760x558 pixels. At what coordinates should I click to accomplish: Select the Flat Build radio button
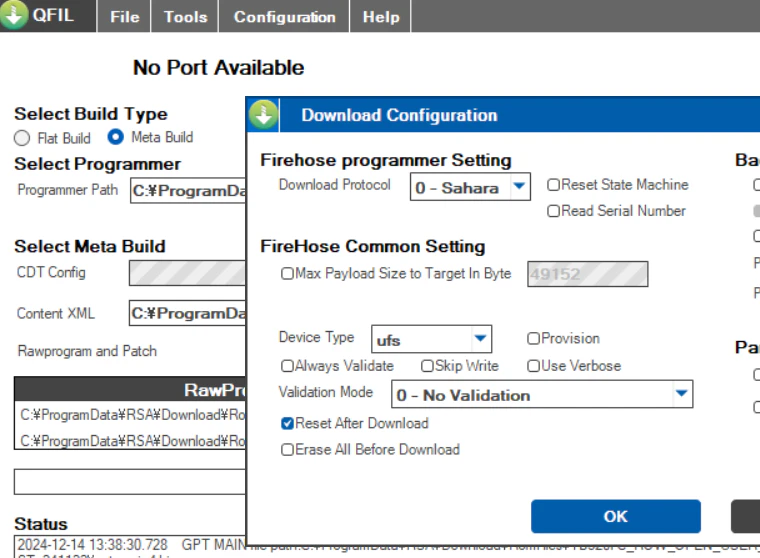coord(22,138)
